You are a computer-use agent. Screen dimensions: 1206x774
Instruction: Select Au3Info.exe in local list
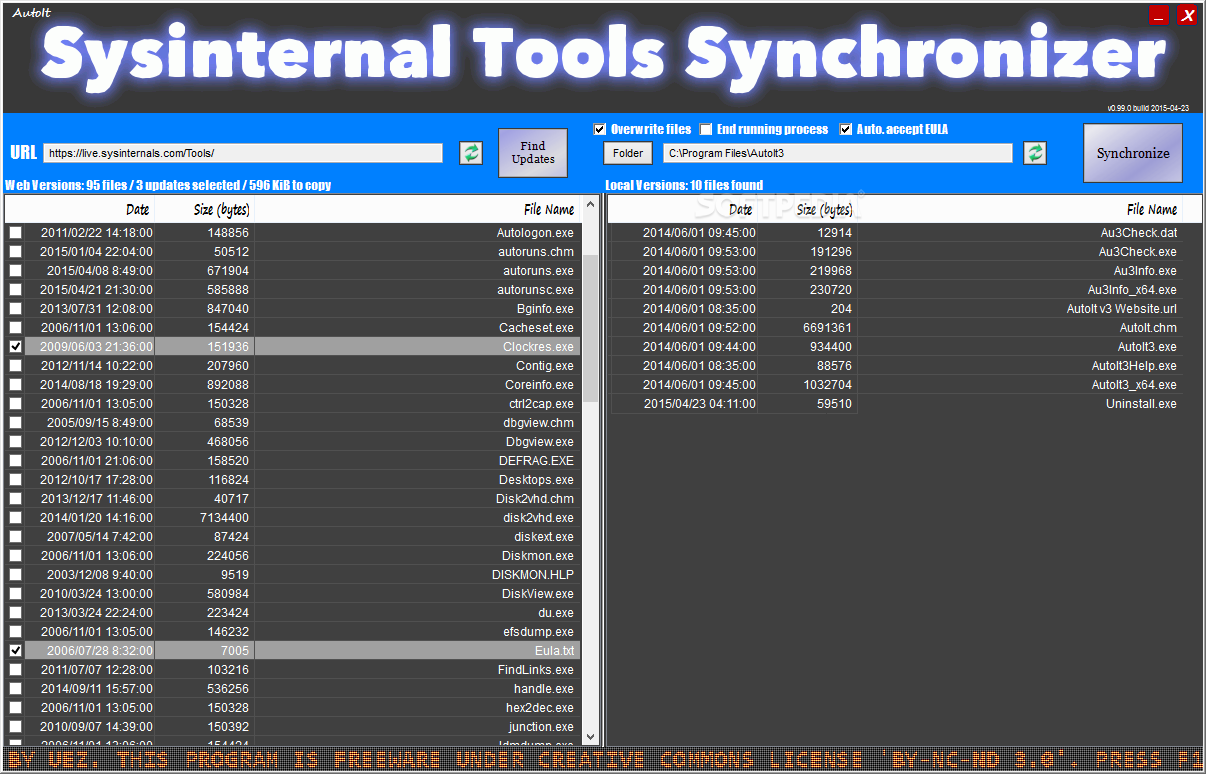point(895,270)
